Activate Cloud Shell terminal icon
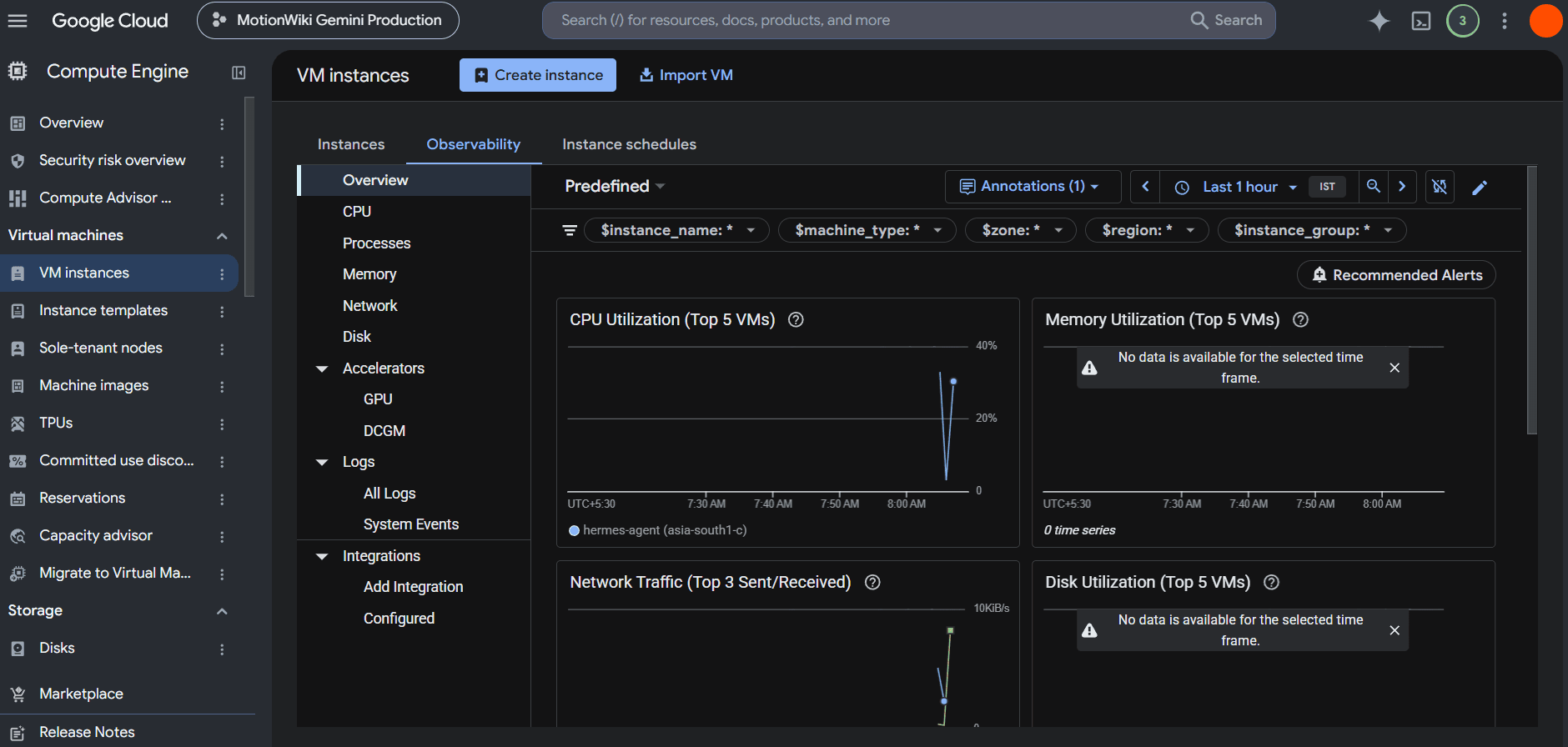Image resolution: width=1568 pixels, height=747 pixels. pos(1421,21)
